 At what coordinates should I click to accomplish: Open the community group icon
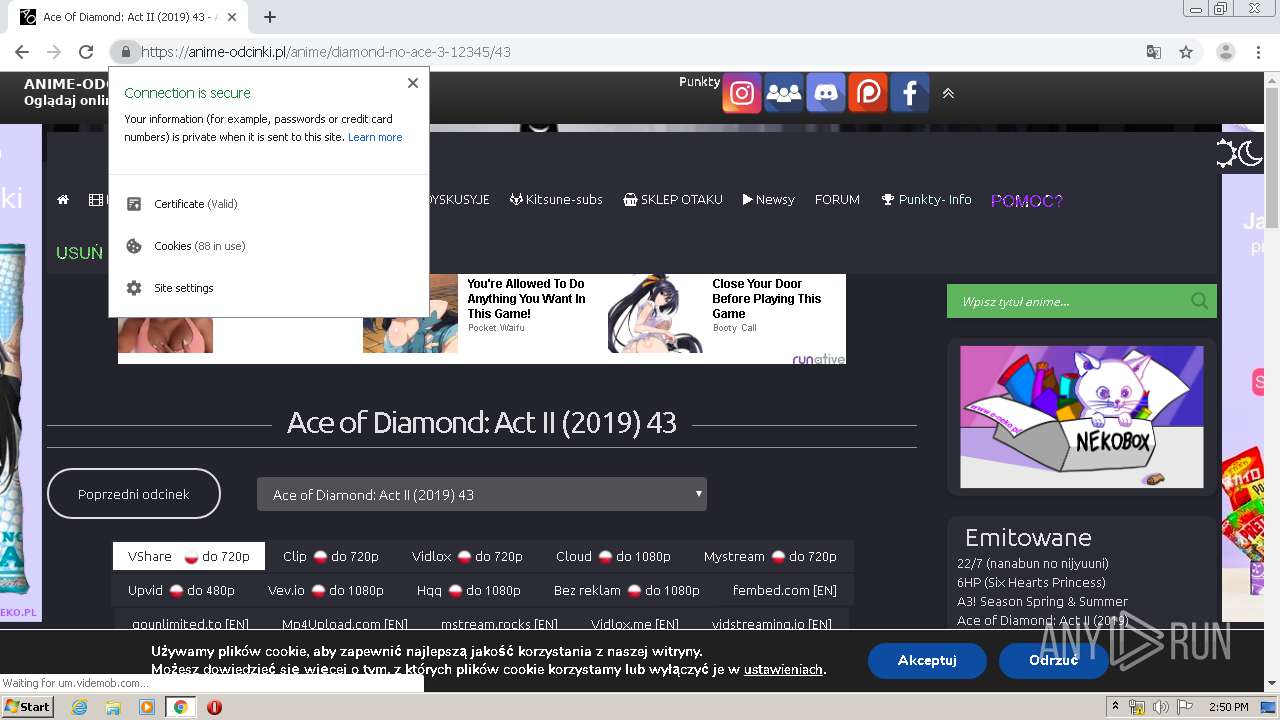click(783, 93)
